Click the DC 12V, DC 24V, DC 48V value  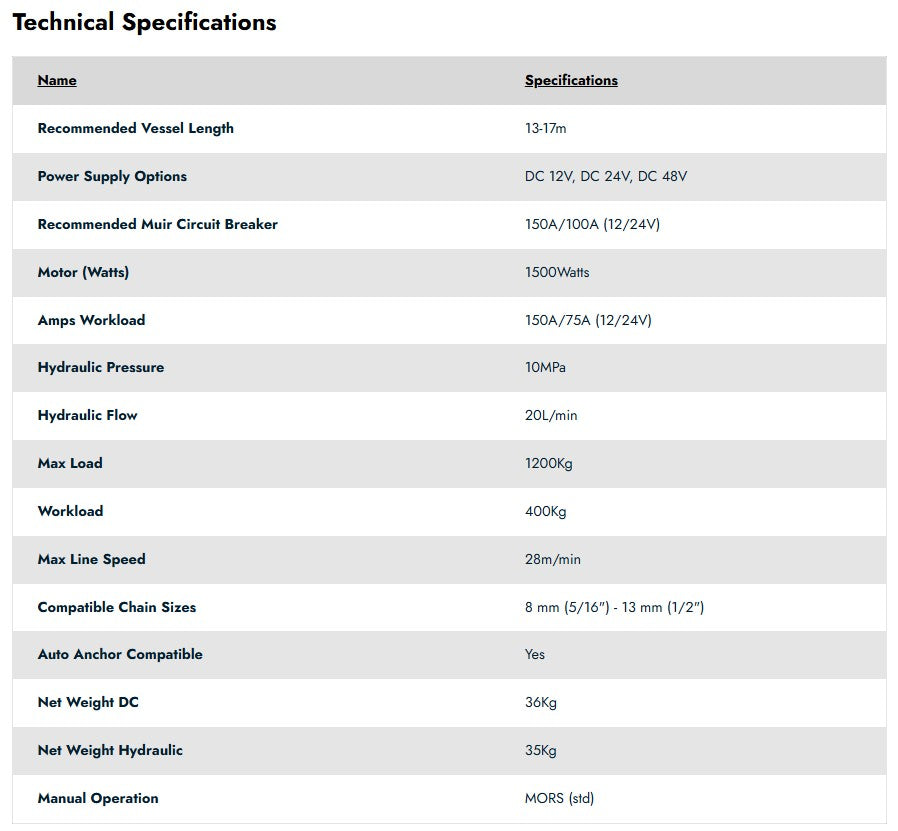pos(606,176)
